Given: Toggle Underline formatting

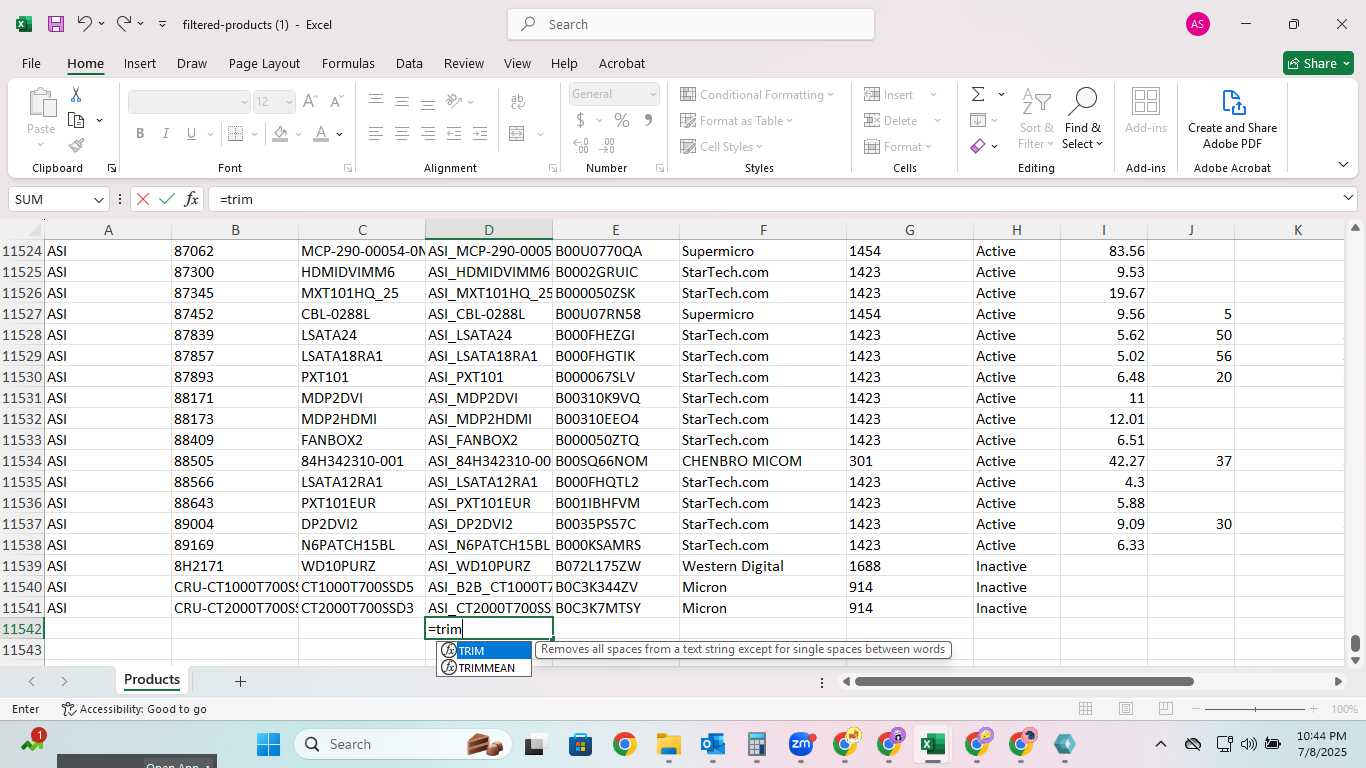Looking at the screenshot, I should [190, 133].
